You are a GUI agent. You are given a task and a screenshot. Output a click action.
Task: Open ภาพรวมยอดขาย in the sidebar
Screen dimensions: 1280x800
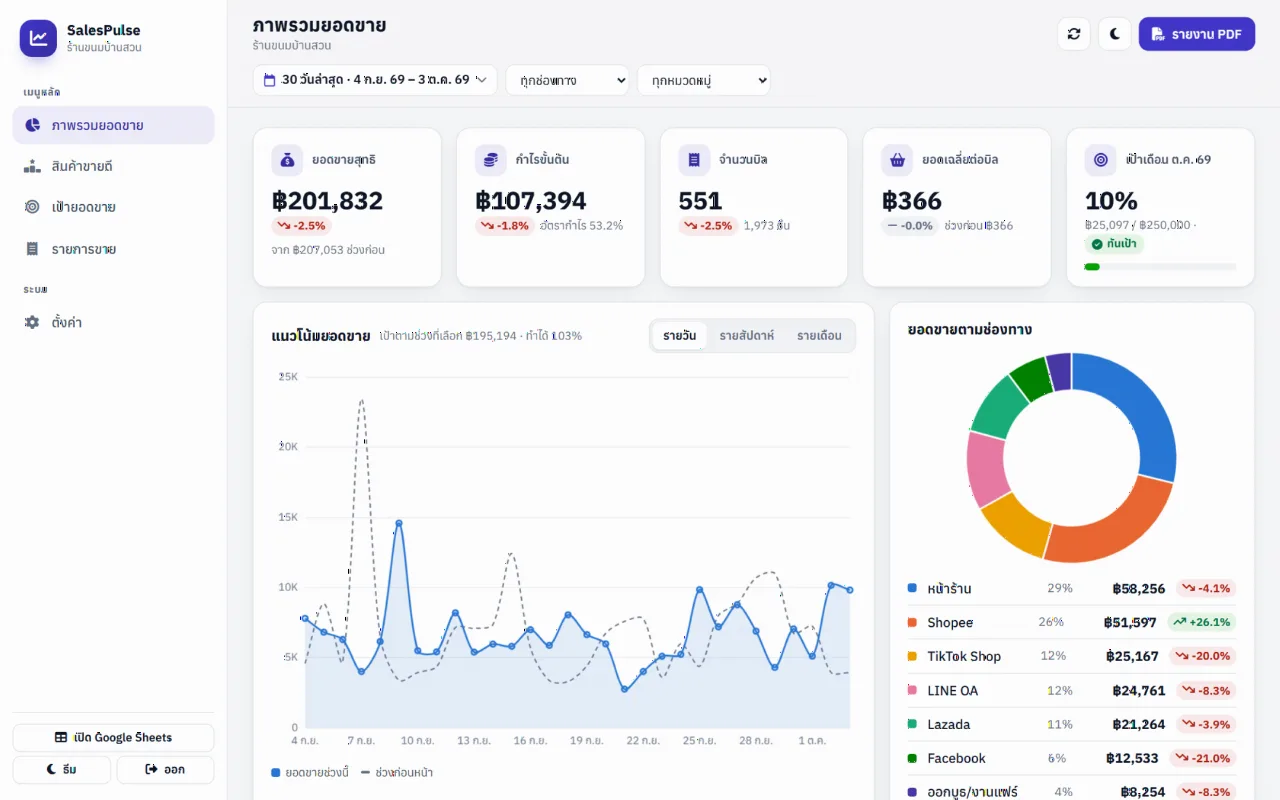coord(113,125)
